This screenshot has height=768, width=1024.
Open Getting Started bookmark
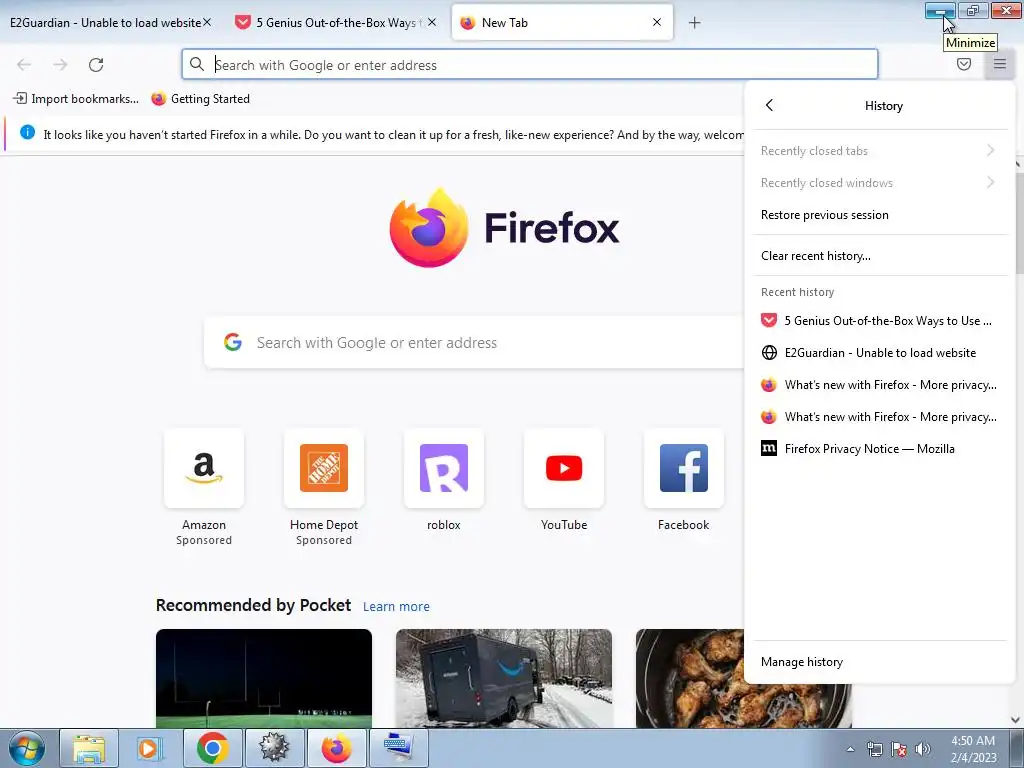pyautogui.click(x=200, y=99)
